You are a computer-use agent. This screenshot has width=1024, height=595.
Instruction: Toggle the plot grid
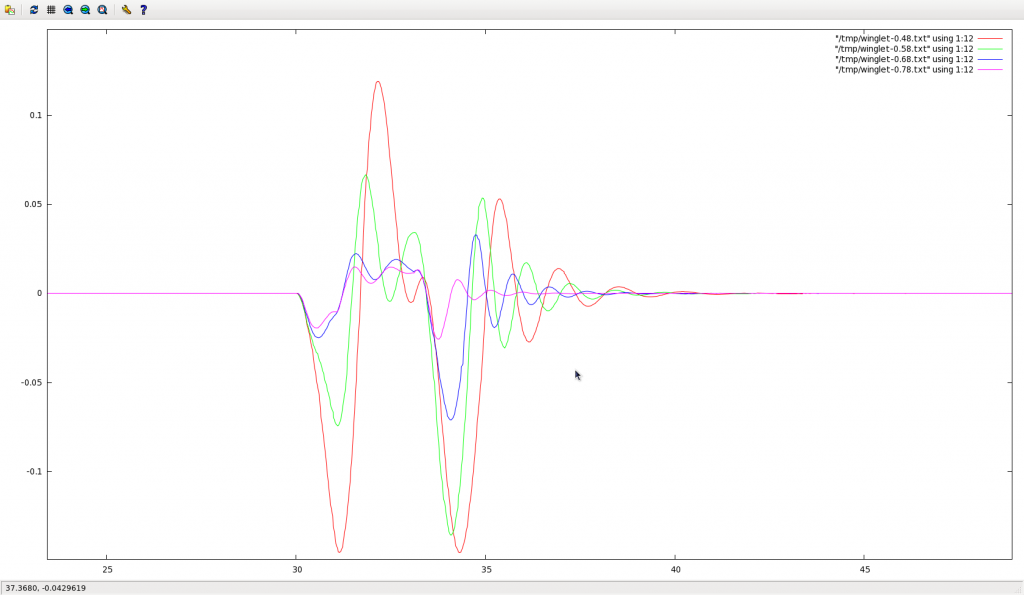pyautogui.click(x=52, y=10)
